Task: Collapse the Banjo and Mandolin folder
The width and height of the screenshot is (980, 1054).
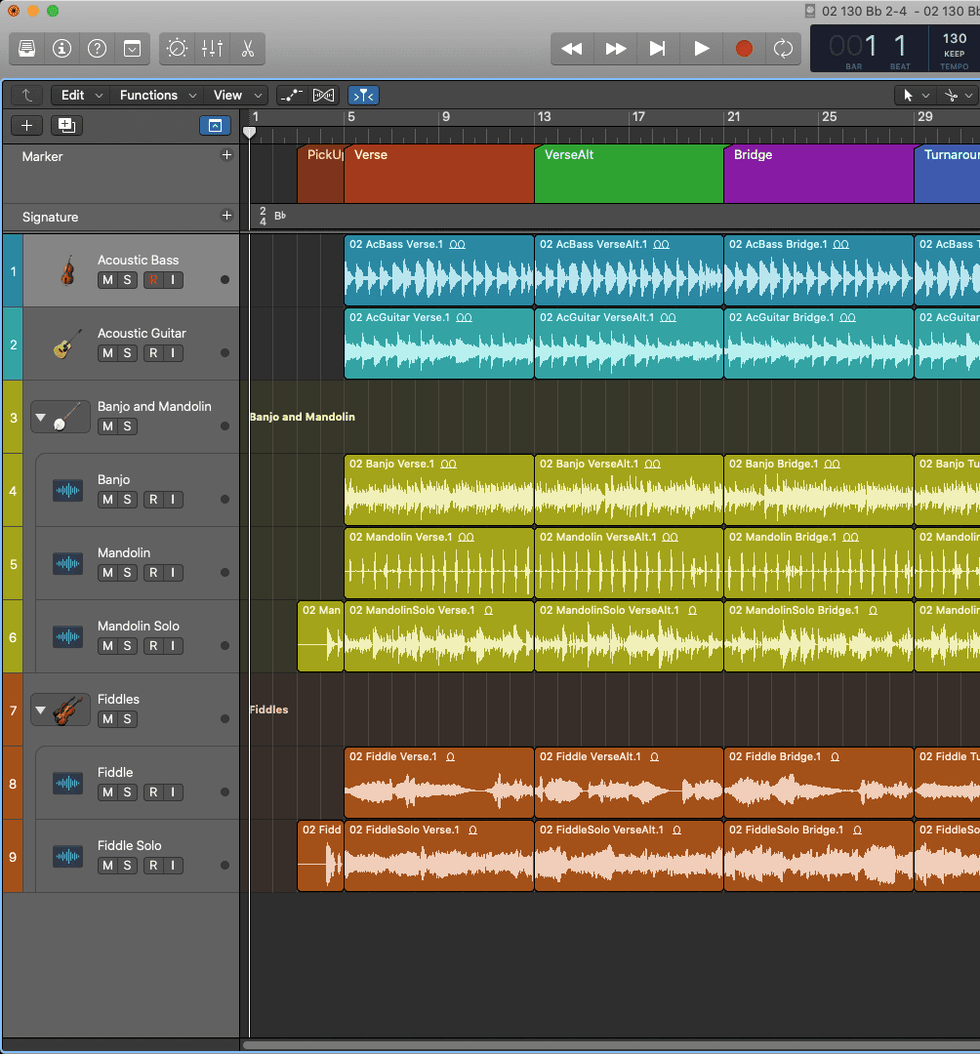Action: [x=41, y=417]
